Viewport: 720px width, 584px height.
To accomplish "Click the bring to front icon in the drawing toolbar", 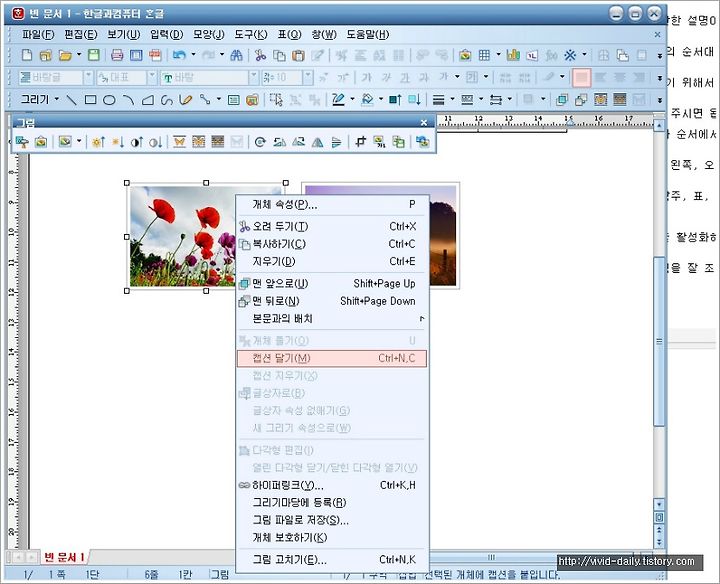I will (x=562, y=100).
